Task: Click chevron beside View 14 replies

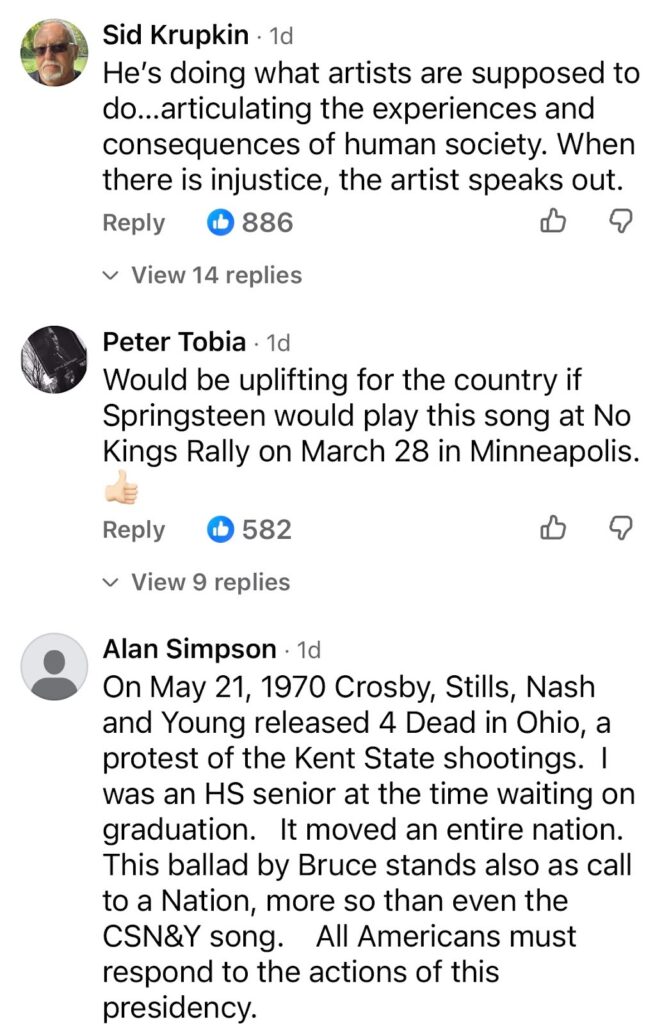Action: [x=112, y=275]
